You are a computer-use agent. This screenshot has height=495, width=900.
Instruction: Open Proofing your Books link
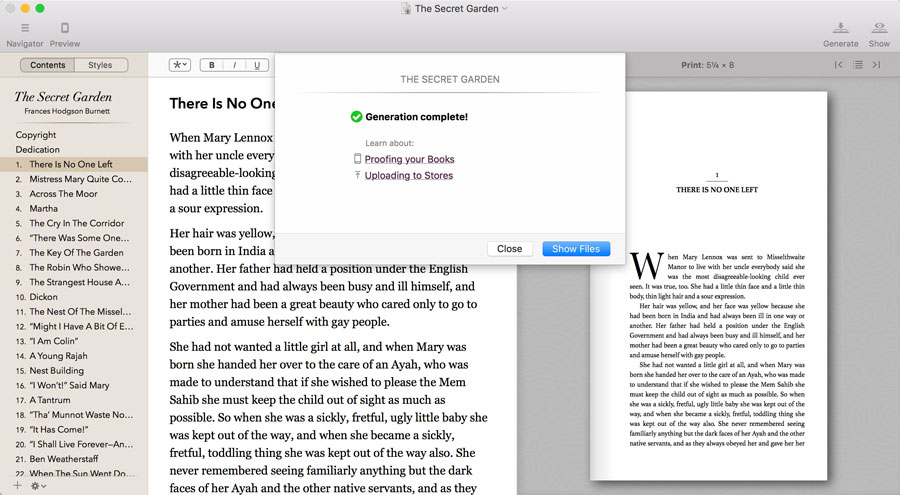pos(409,159)
